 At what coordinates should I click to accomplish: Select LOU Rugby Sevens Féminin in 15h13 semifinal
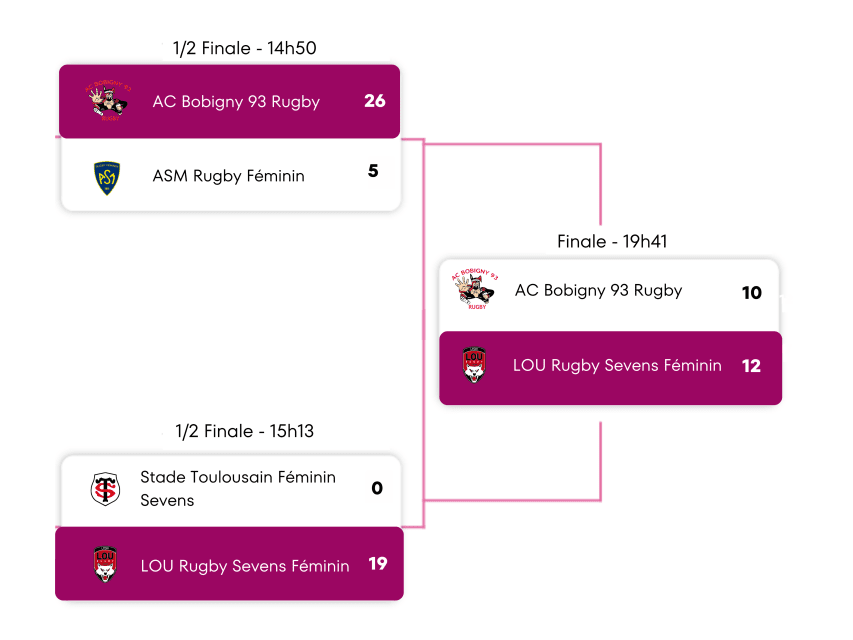(245, 566)
